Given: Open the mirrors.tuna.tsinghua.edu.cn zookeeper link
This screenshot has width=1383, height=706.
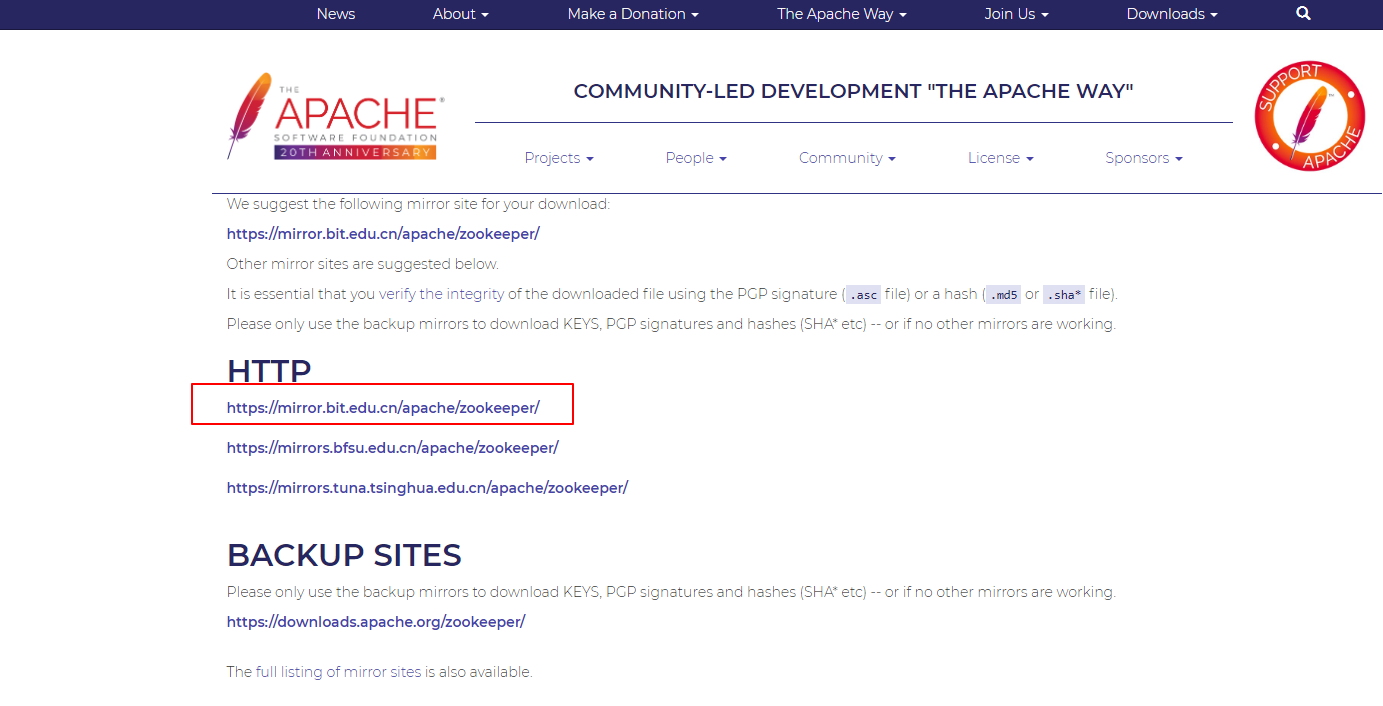Looking at the screenshot, I should [427, 488].
